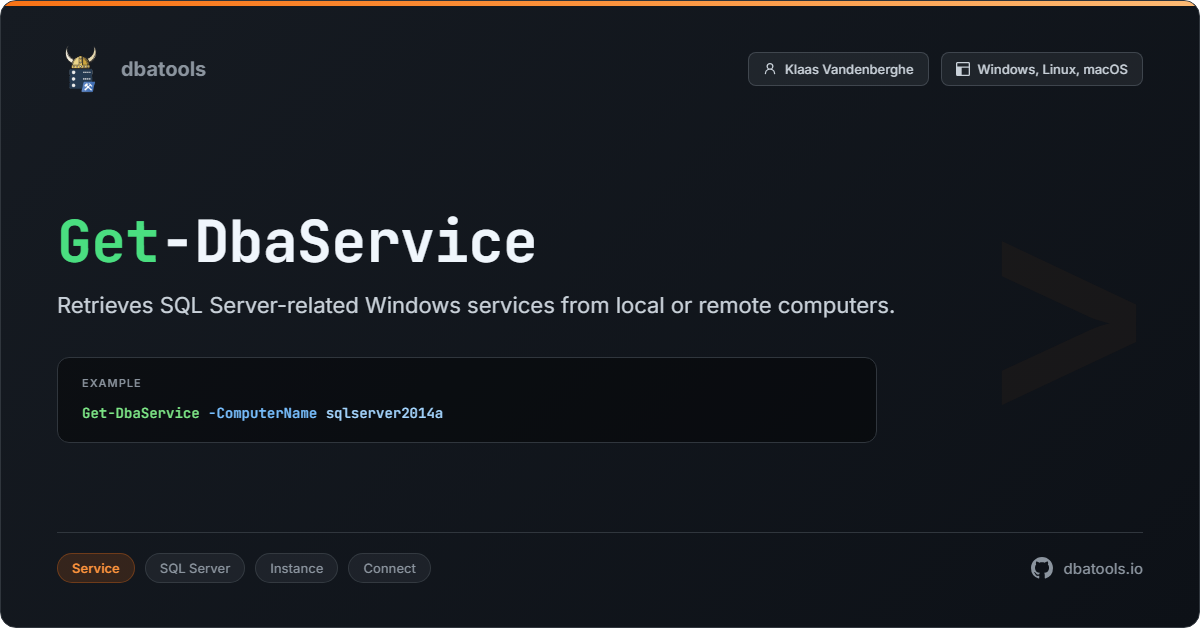
Task: Click the EXAMPLE label in the code block
Action: [111, 383]
